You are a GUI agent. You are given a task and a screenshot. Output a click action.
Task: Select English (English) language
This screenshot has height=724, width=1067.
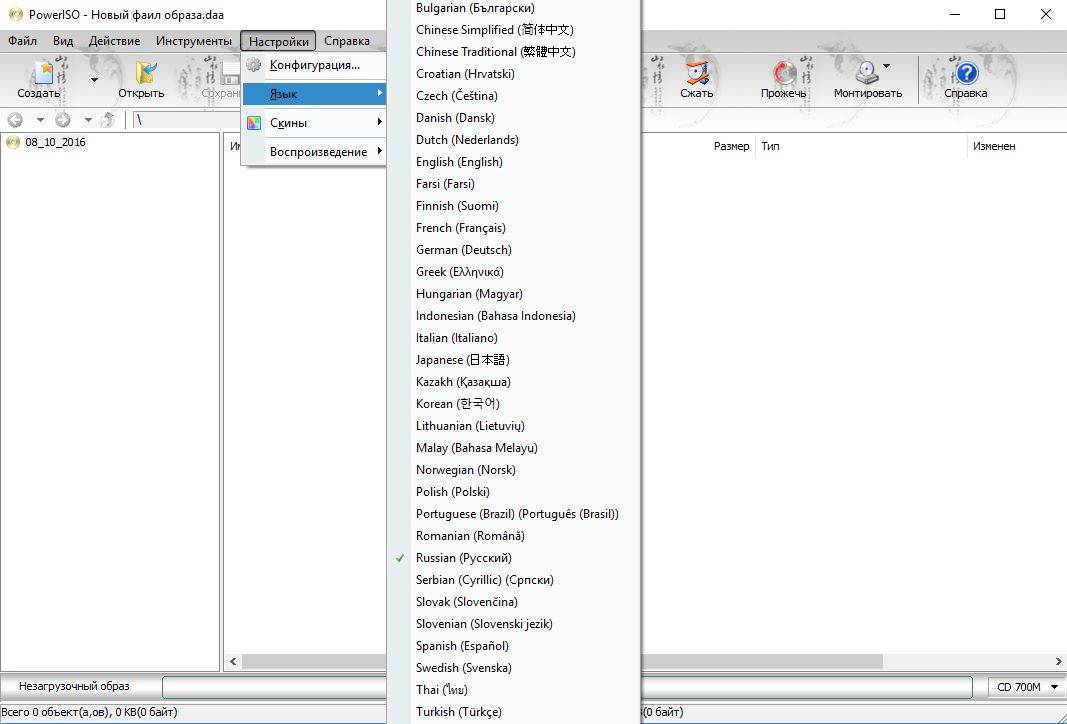click(514, 162)
